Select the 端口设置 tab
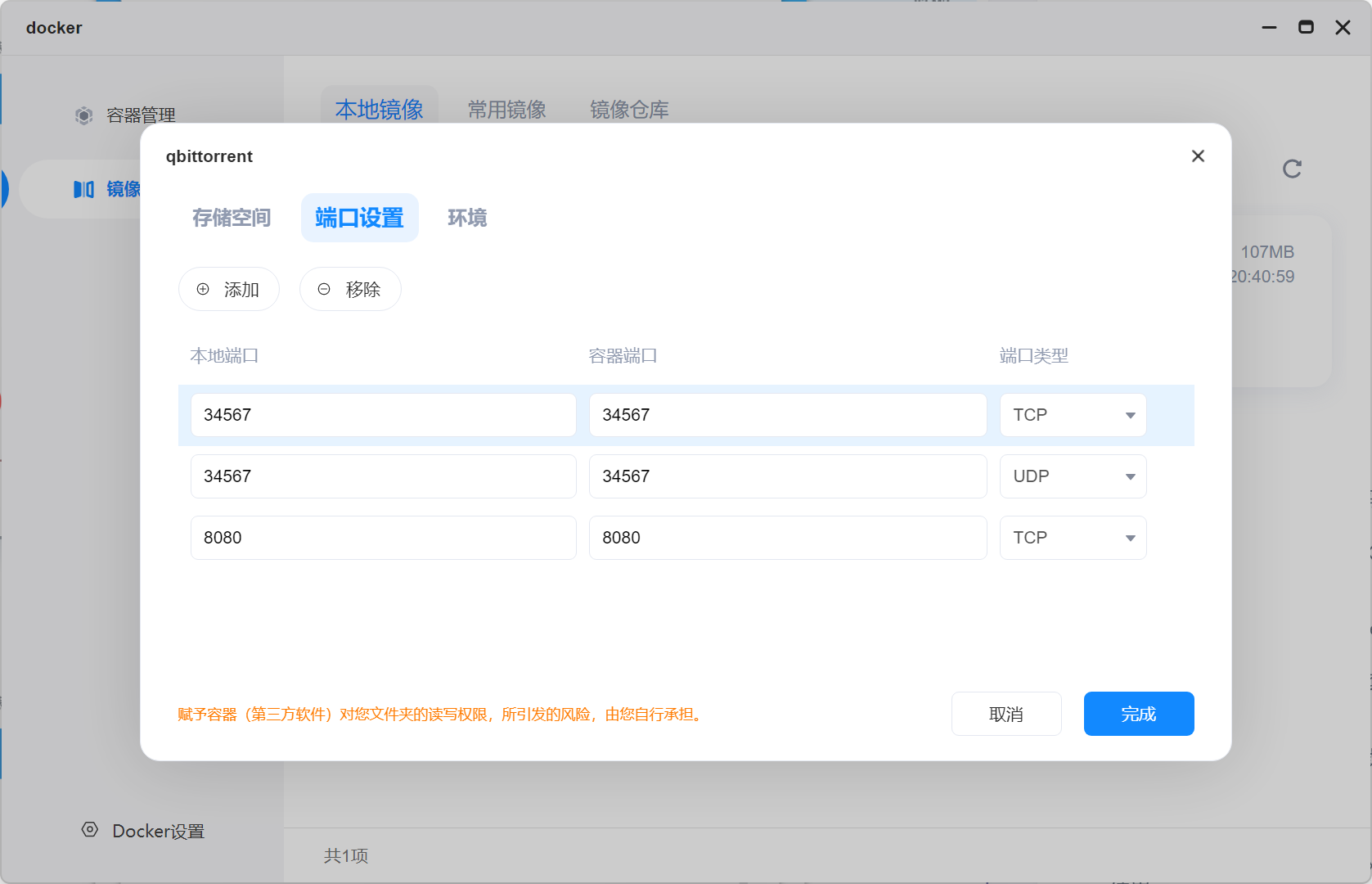This screenshot has width=1372, height=884. [359, 218]
